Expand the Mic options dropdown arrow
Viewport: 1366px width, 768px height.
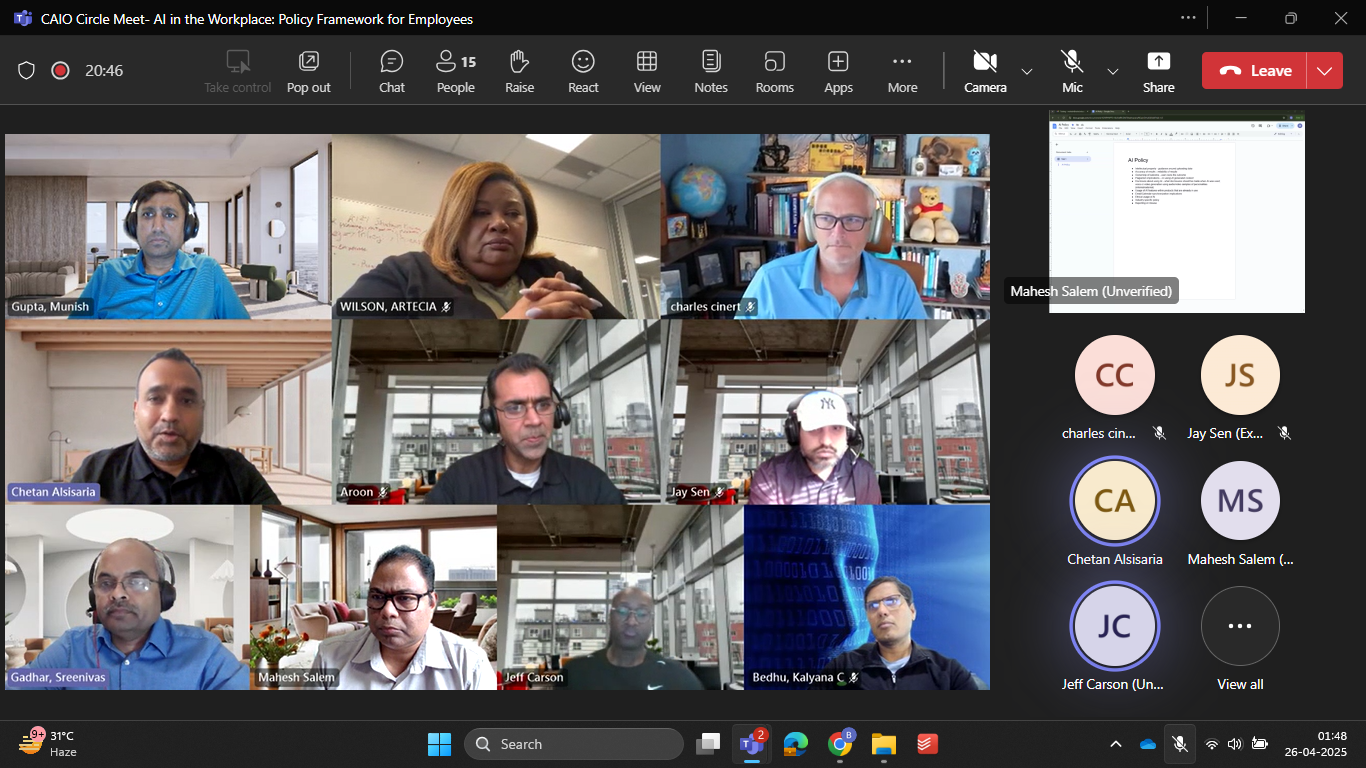coord(1113,71)
